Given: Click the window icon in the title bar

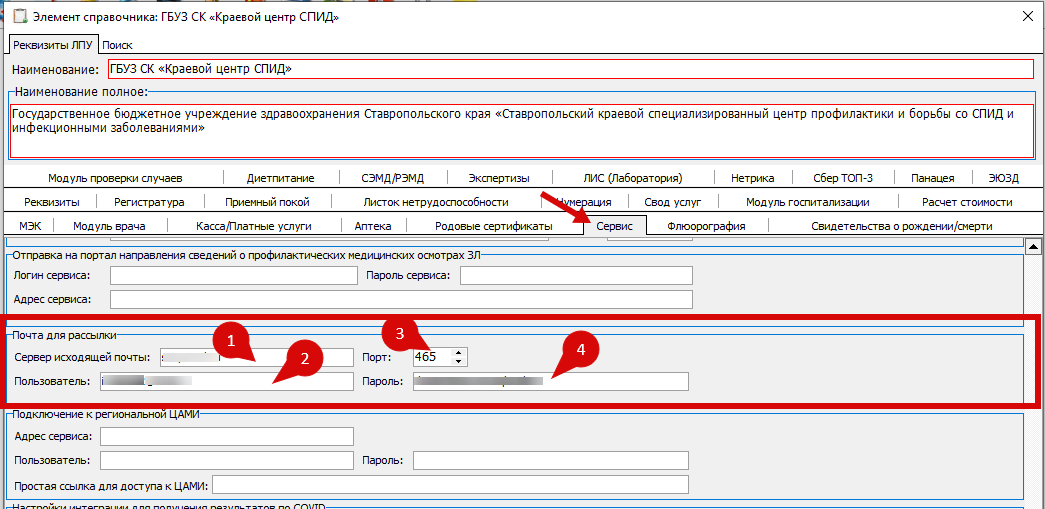Looking at the screenshot, I should tap(17, 16).
